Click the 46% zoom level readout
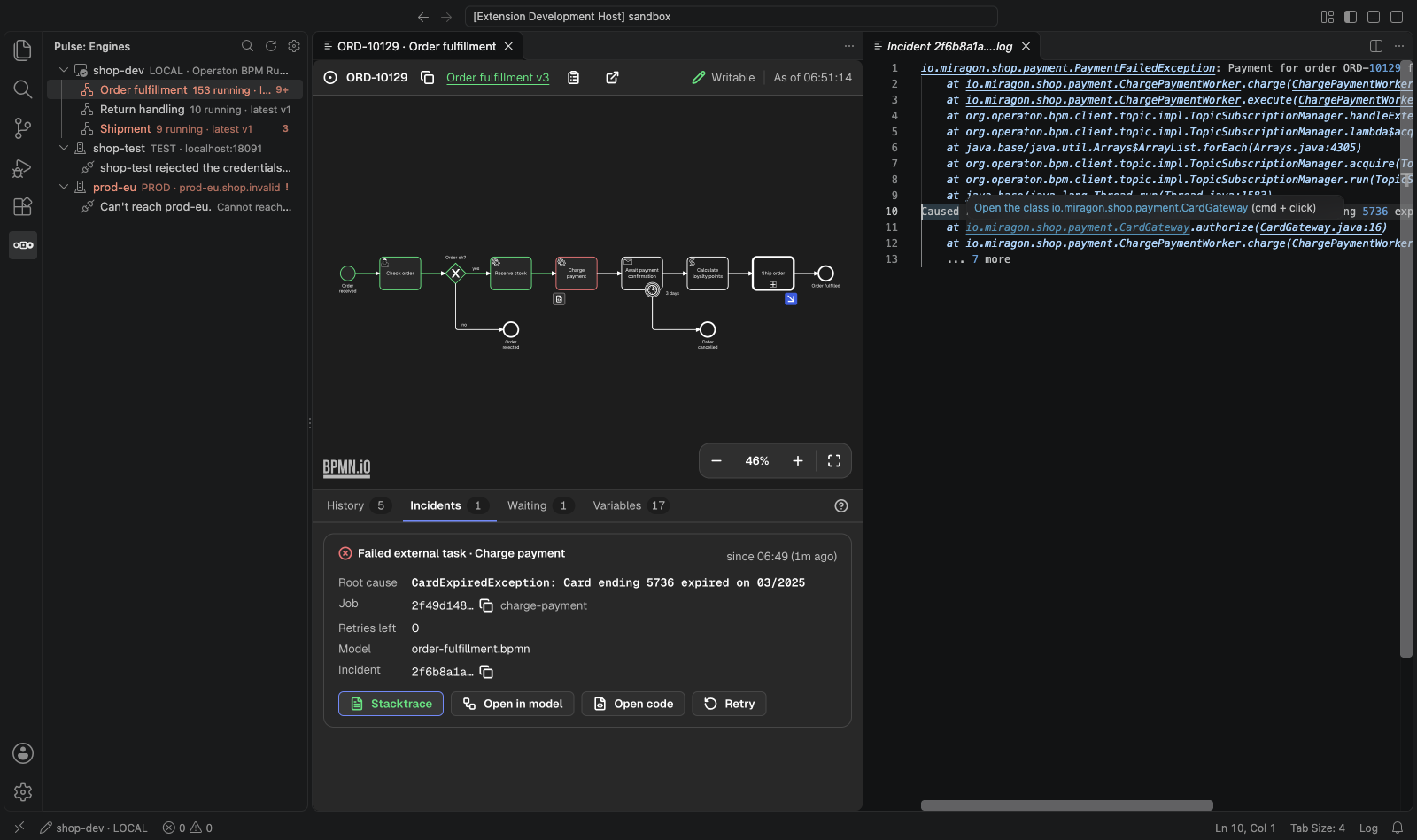 click(757, 461)
